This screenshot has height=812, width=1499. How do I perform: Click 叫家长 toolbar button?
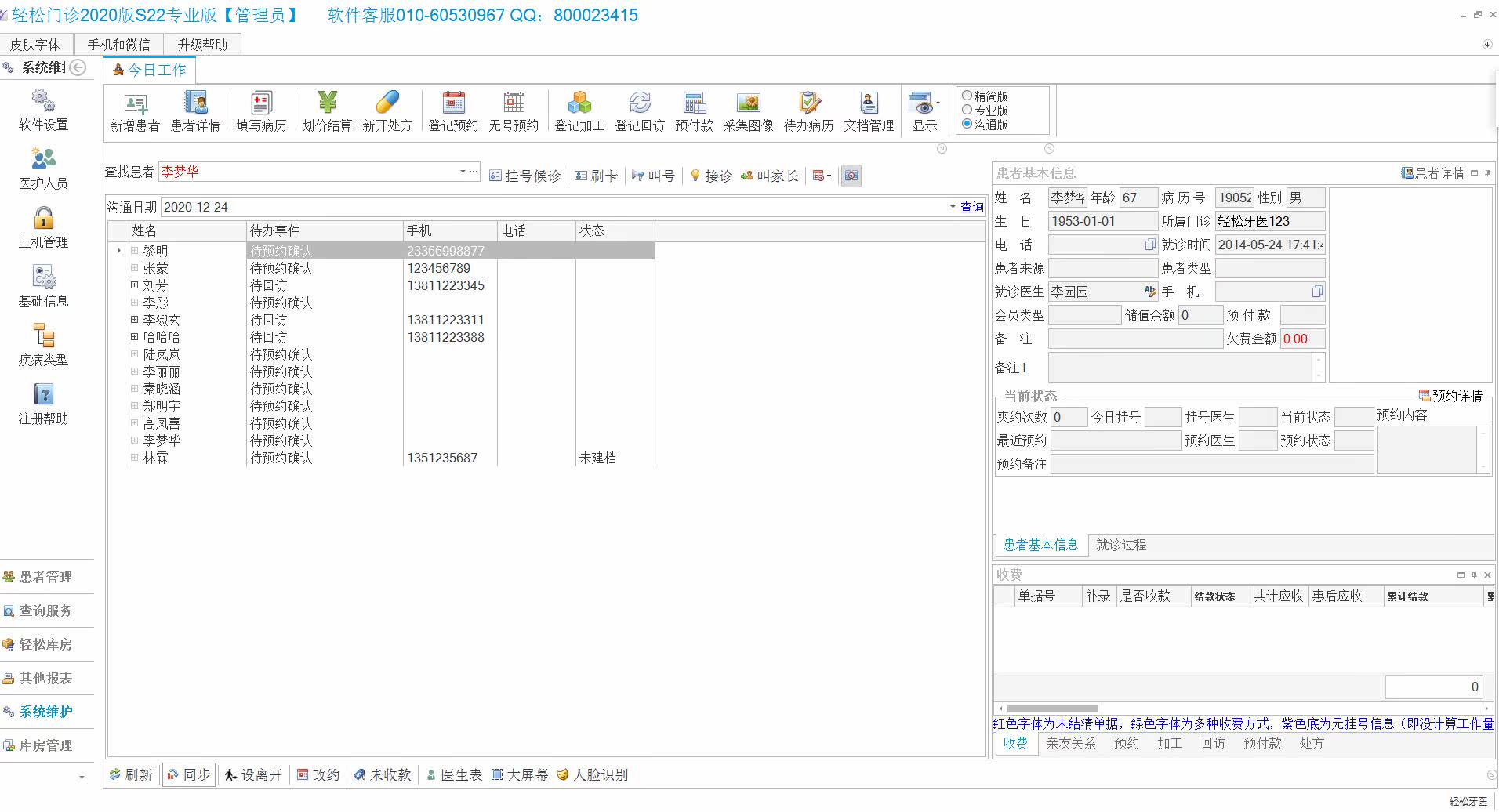click(769, 176)
